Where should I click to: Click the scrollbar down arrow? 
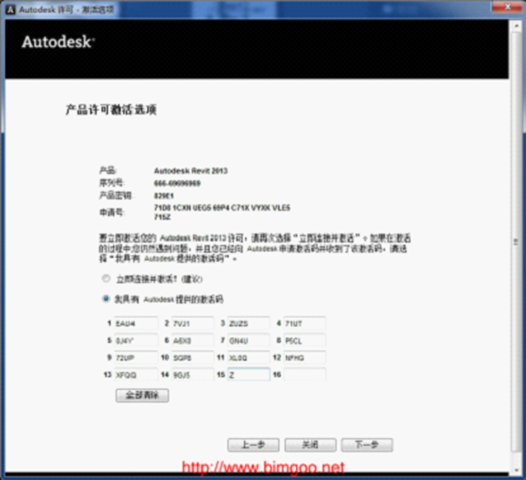[x=516, y=470]
